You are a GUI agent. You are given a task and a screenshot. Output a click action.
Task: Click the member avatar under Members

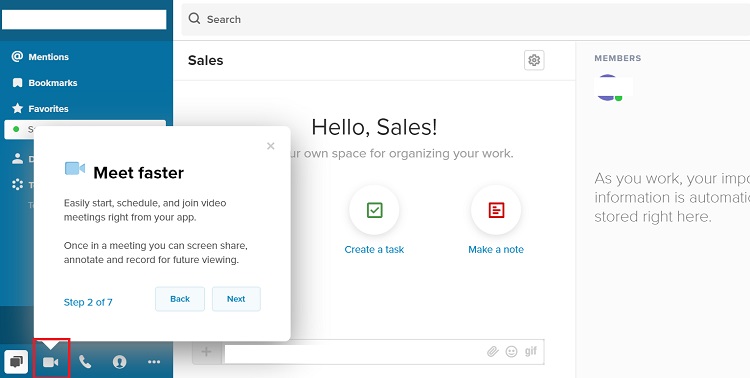pos(607,88)
